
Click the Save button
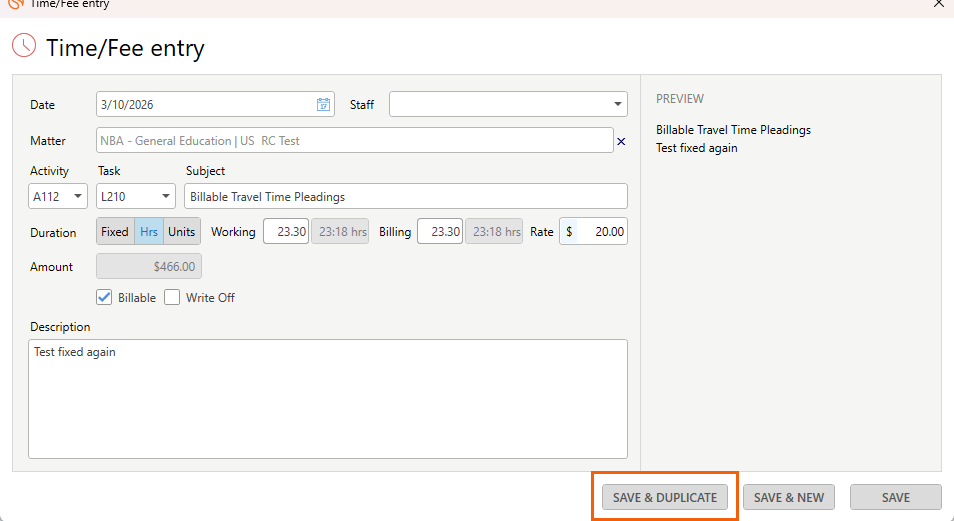point(895,497)
